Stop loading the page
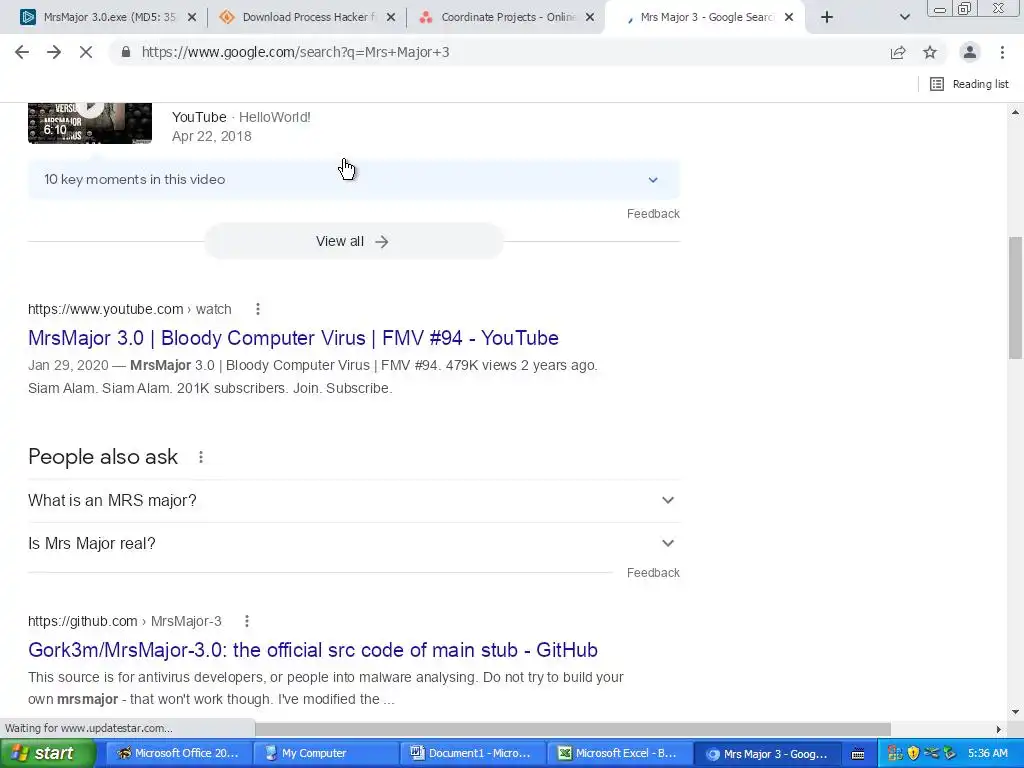 tap(86, 52)
